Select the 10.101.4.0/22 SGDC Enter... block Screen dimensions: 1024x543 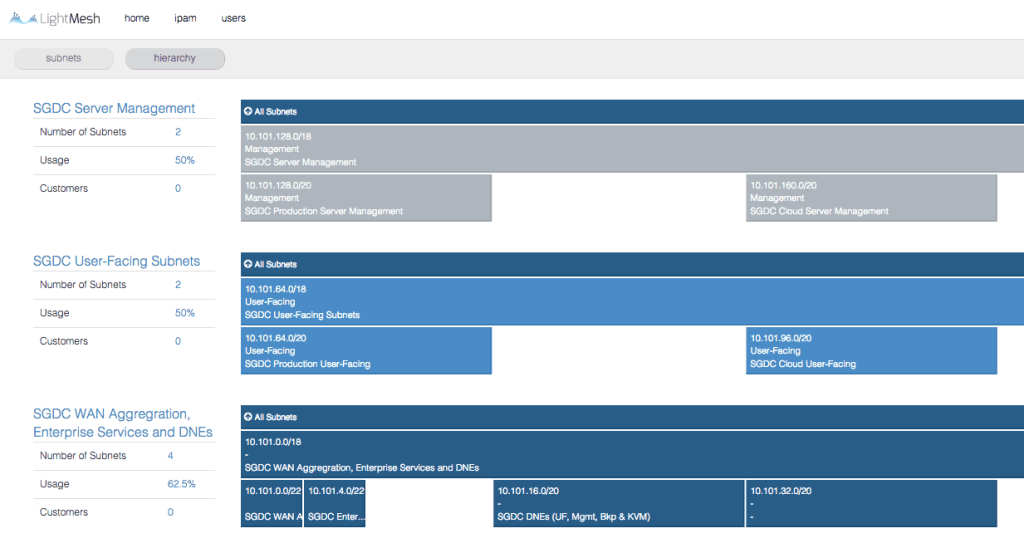335,504
